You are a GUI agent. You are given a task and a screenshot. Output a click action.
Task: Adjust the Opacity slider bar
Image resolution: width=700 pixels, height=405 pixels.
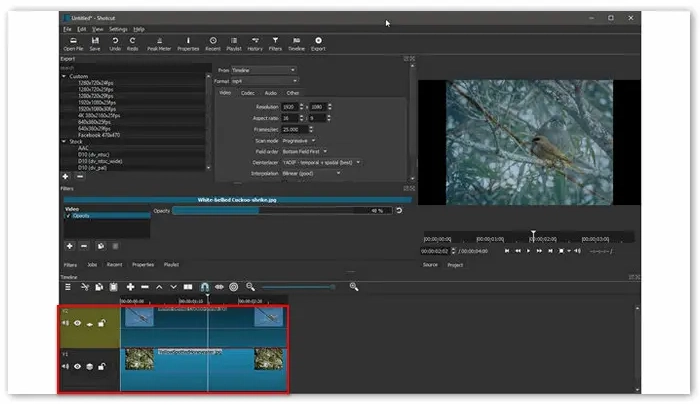[x=282, y=211]
